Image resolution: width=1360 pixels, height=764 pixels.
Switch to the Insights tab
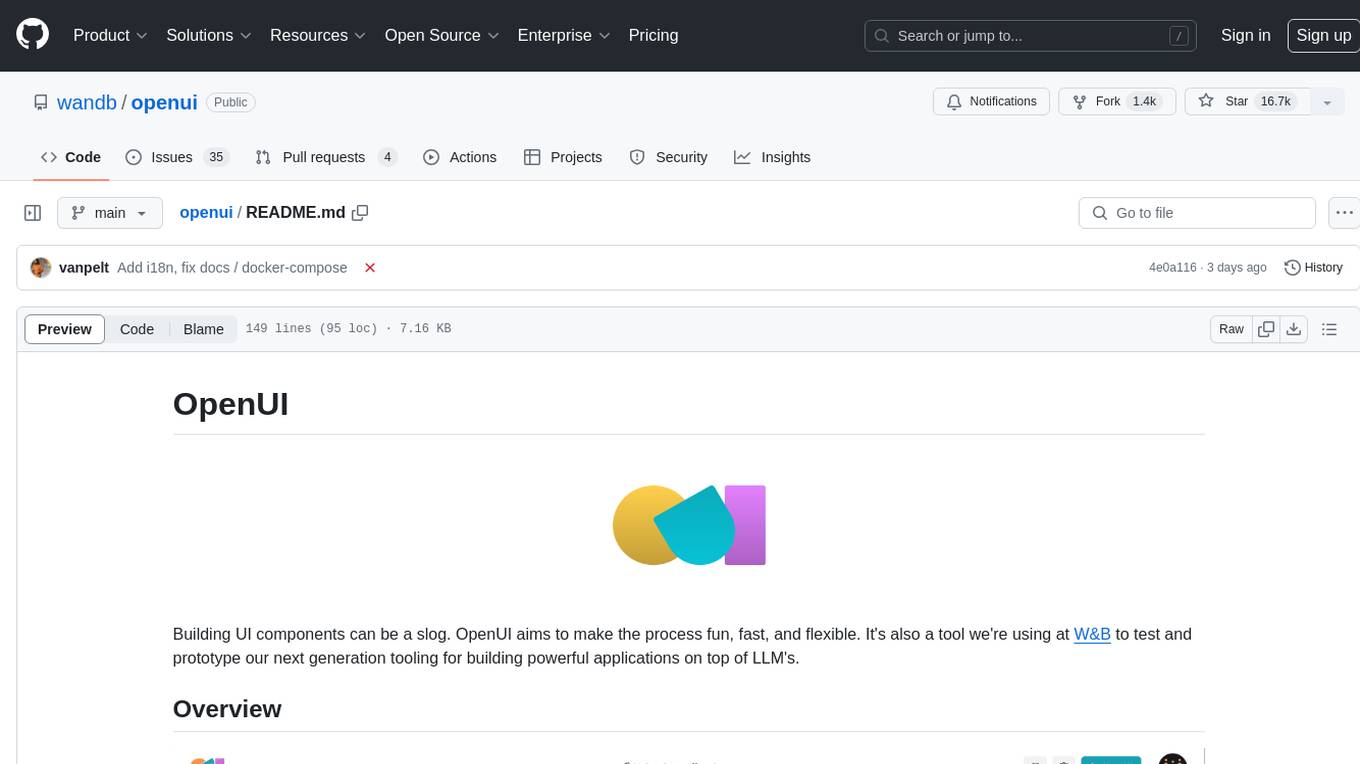(772, 157)
